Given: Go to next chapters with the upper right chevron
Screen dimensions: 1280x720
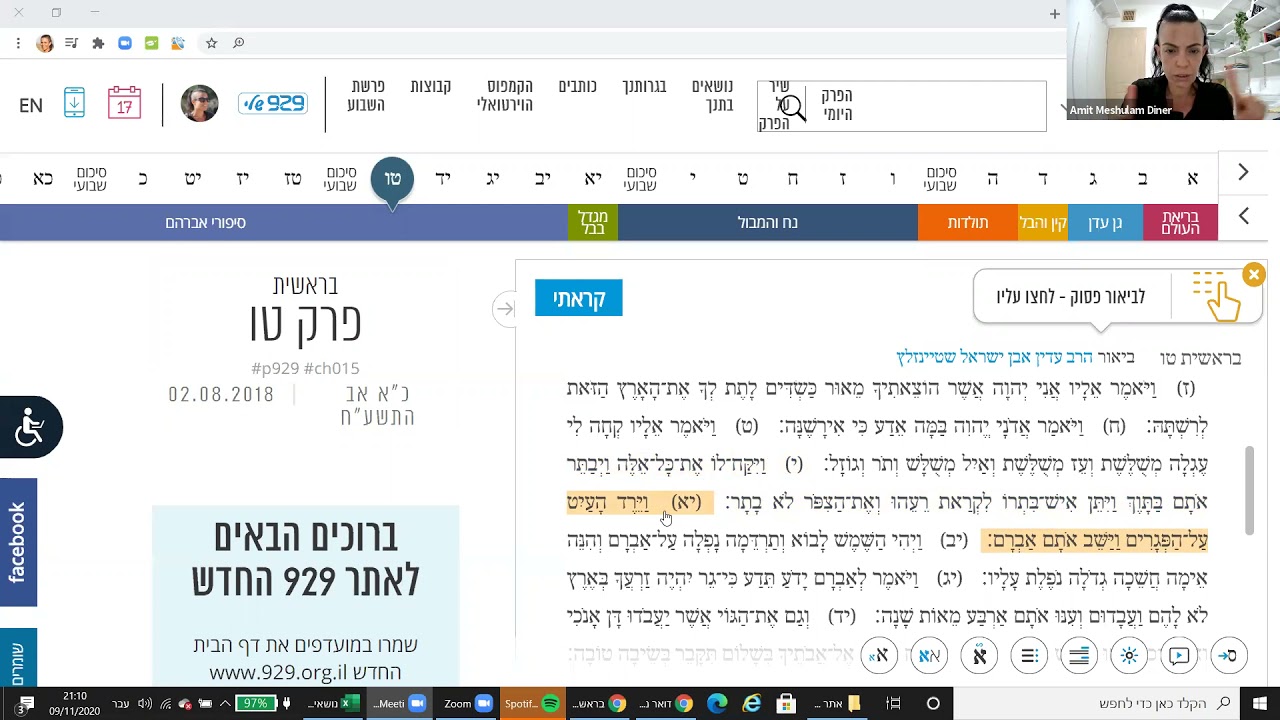Looking at the screenshot, I should coord(1243,172).
